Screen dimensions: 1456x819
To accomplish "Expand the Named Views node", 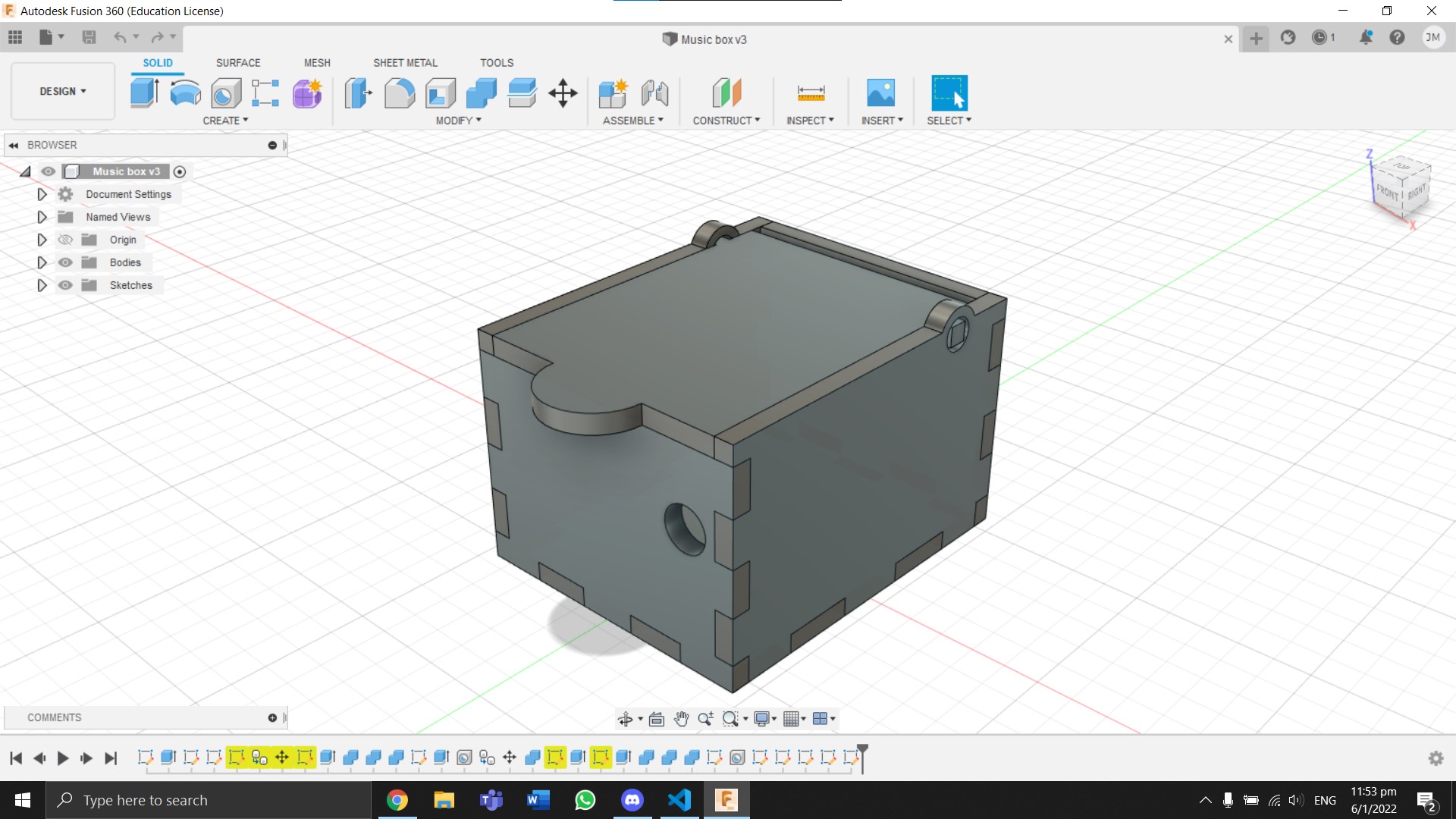I will point(42,217).
